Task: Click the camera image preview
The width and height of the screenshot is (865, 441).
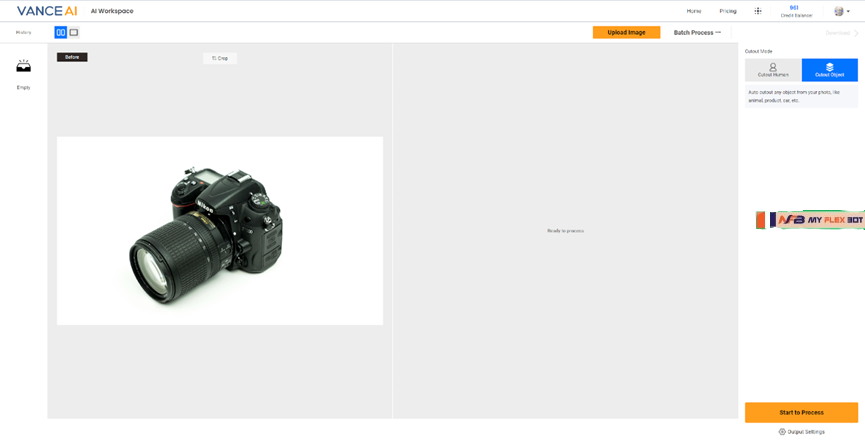Action: point(219,230)
